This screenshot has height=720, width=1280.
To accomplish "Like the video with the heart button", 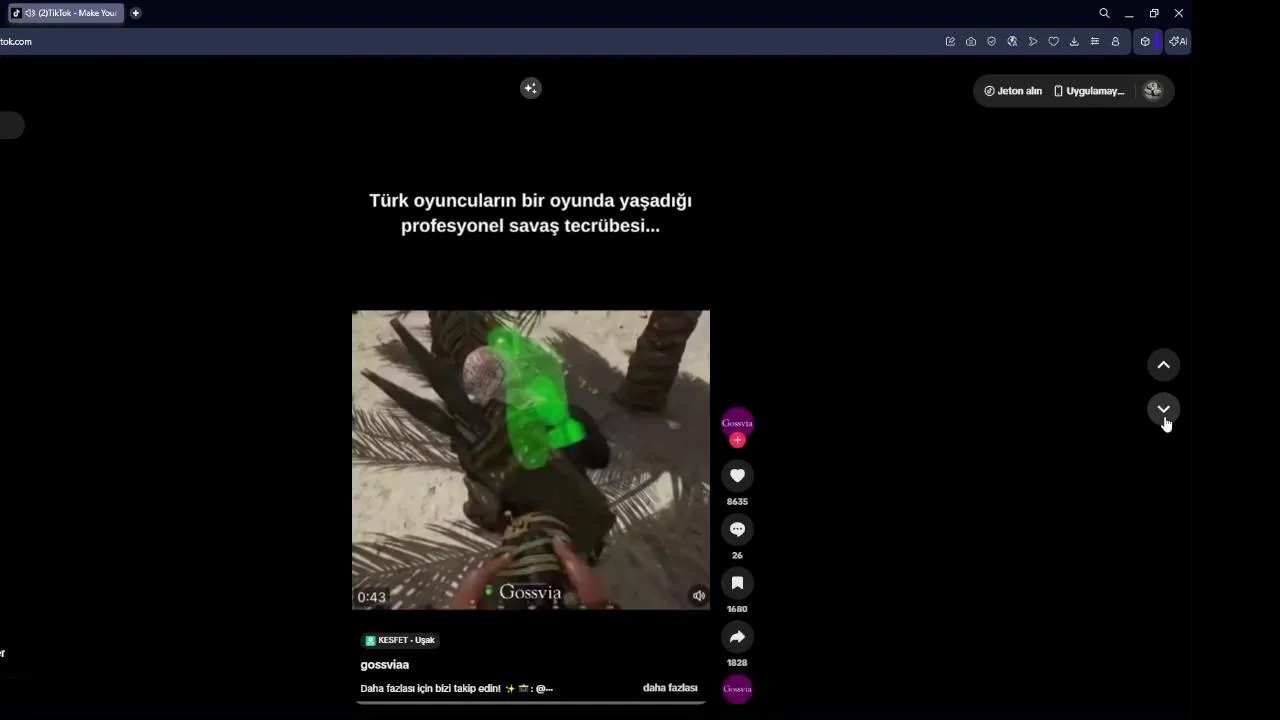I will click(737, 476).
